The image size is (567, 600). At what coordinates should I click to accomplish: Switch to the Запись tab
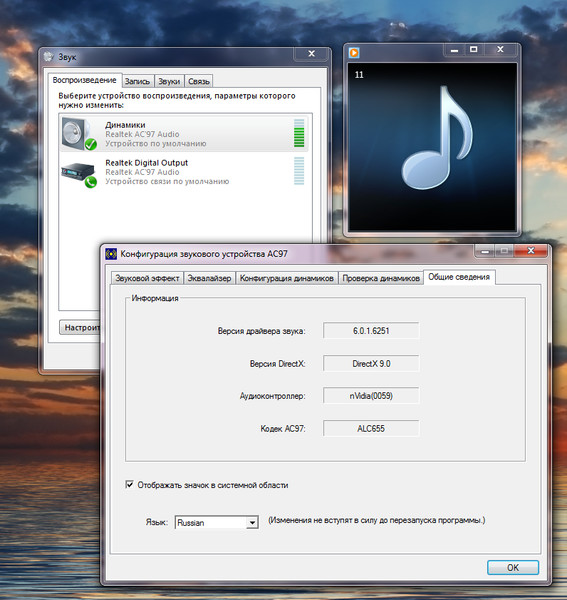tap(137, 81)
